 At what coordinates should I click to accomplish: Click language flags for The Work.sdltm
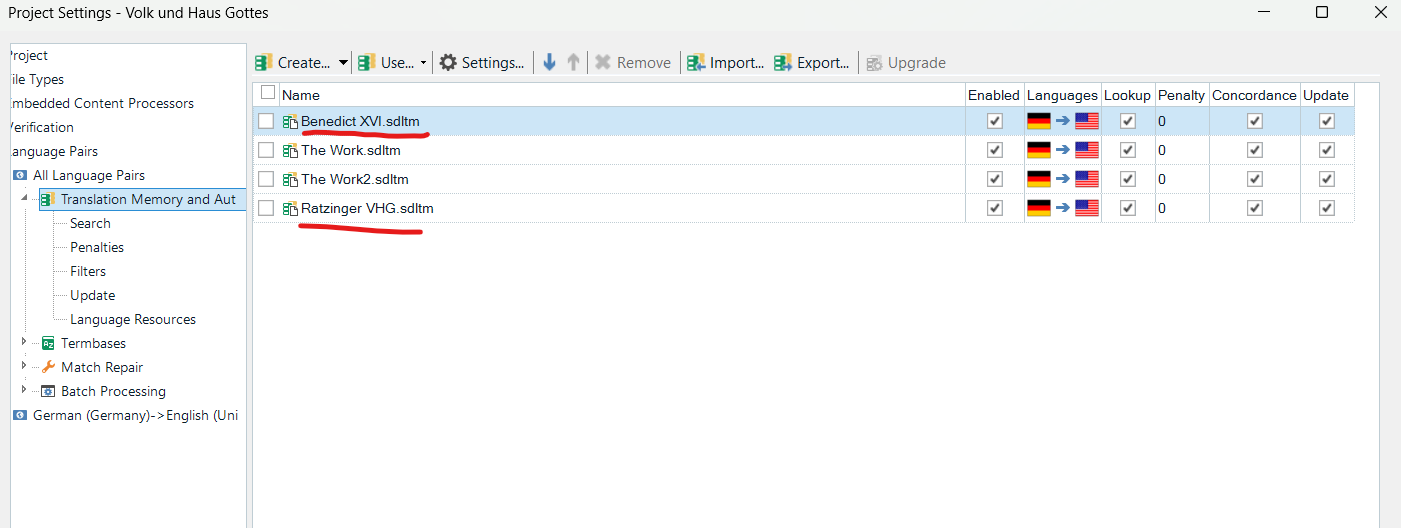(1062, 150)
